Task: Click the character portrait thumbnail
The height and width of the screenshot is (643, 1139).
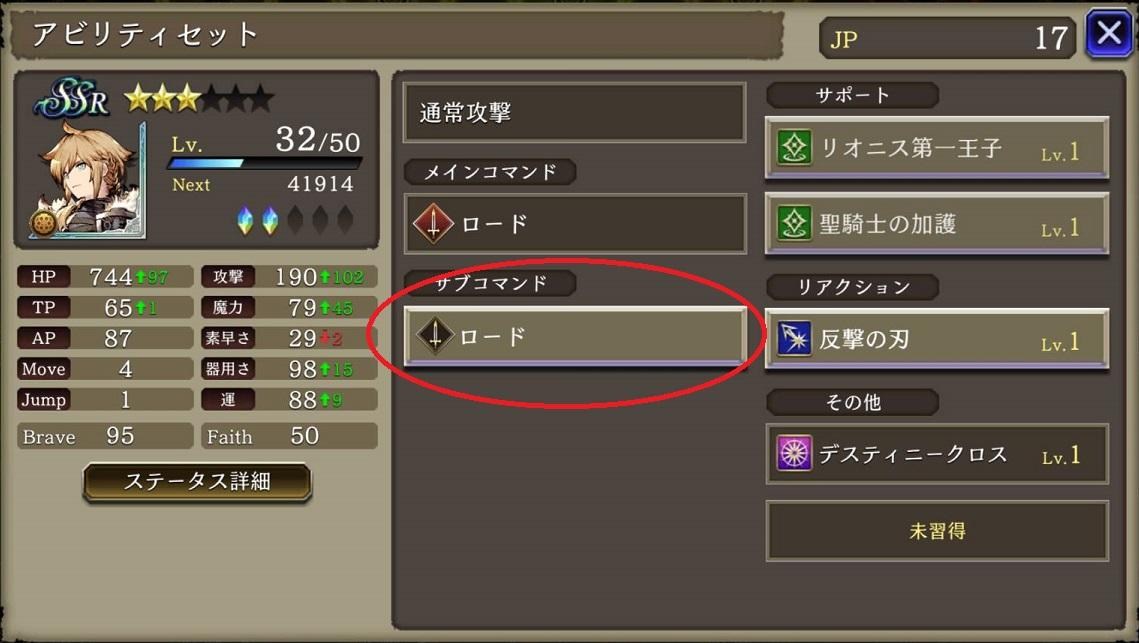Action: coord(89,178)
